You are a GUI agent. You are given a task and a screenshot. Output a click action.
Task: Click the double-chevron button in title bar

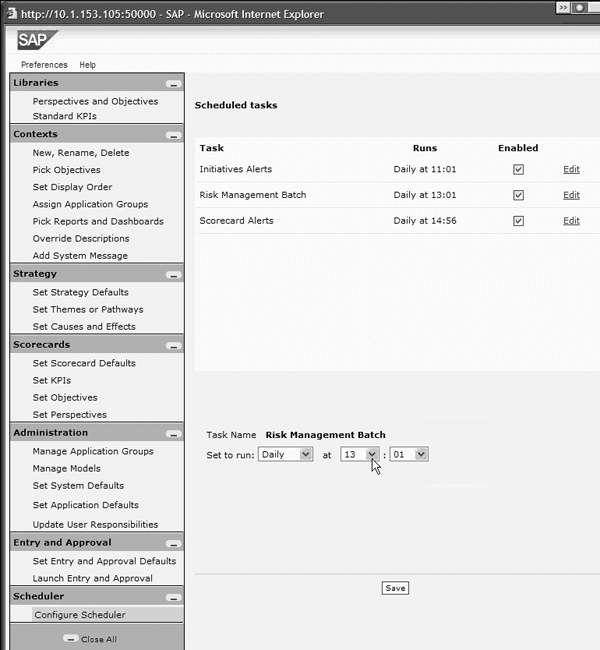[563, 7]
